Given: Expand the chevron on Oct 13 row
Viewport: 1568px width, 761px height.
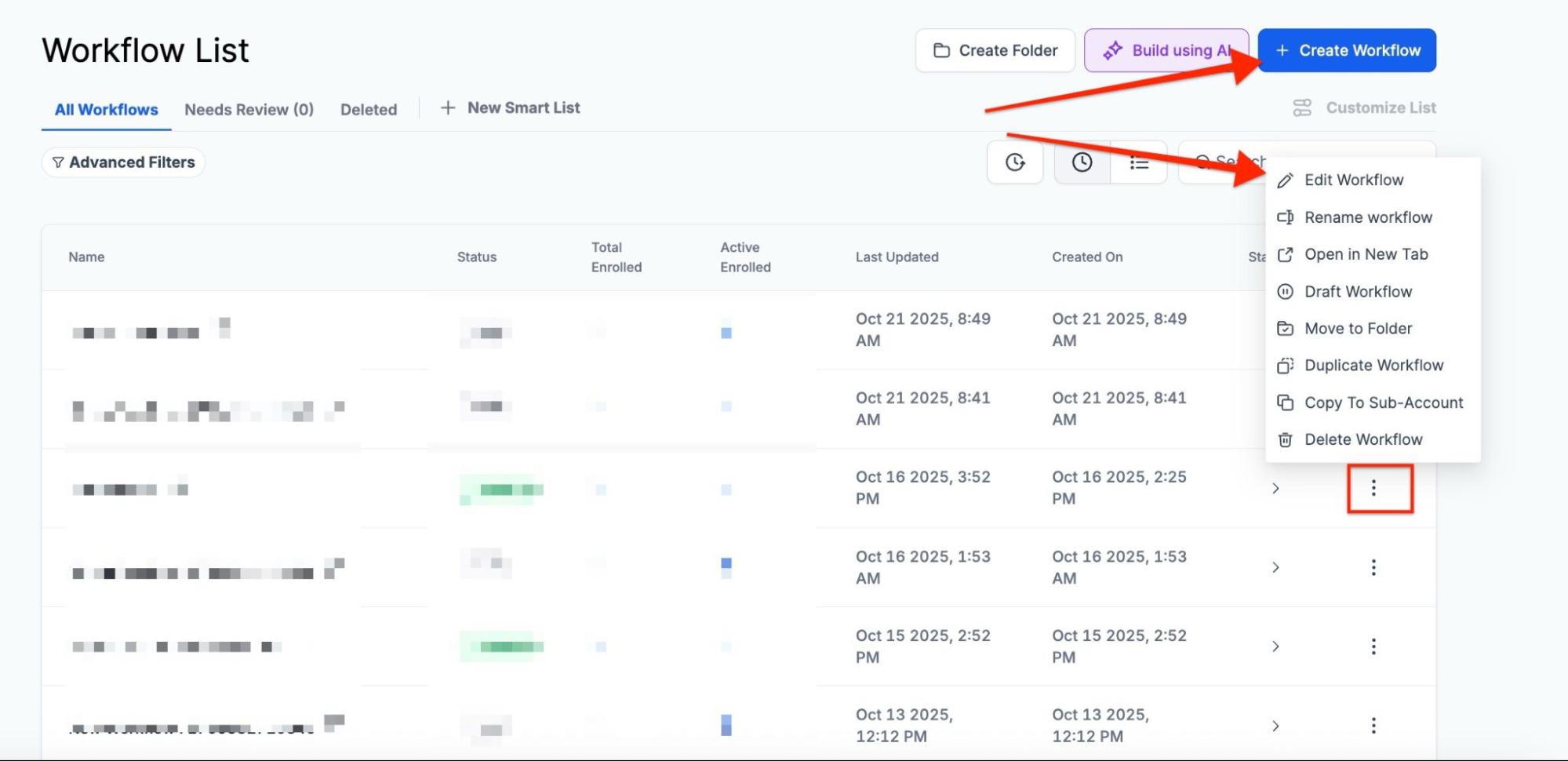Looking at the screenshot, I should point(1275,726).
